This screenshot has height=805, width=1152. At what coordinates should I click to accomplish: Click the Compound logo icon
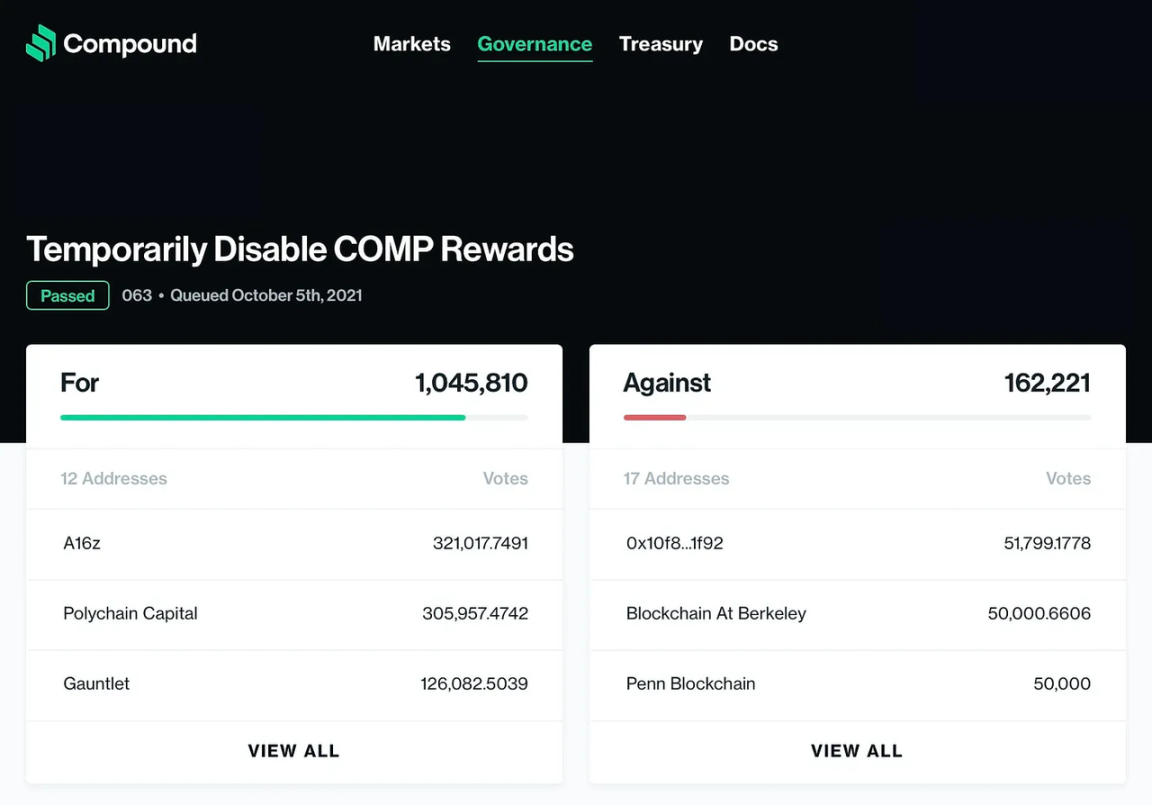[41, 43]
